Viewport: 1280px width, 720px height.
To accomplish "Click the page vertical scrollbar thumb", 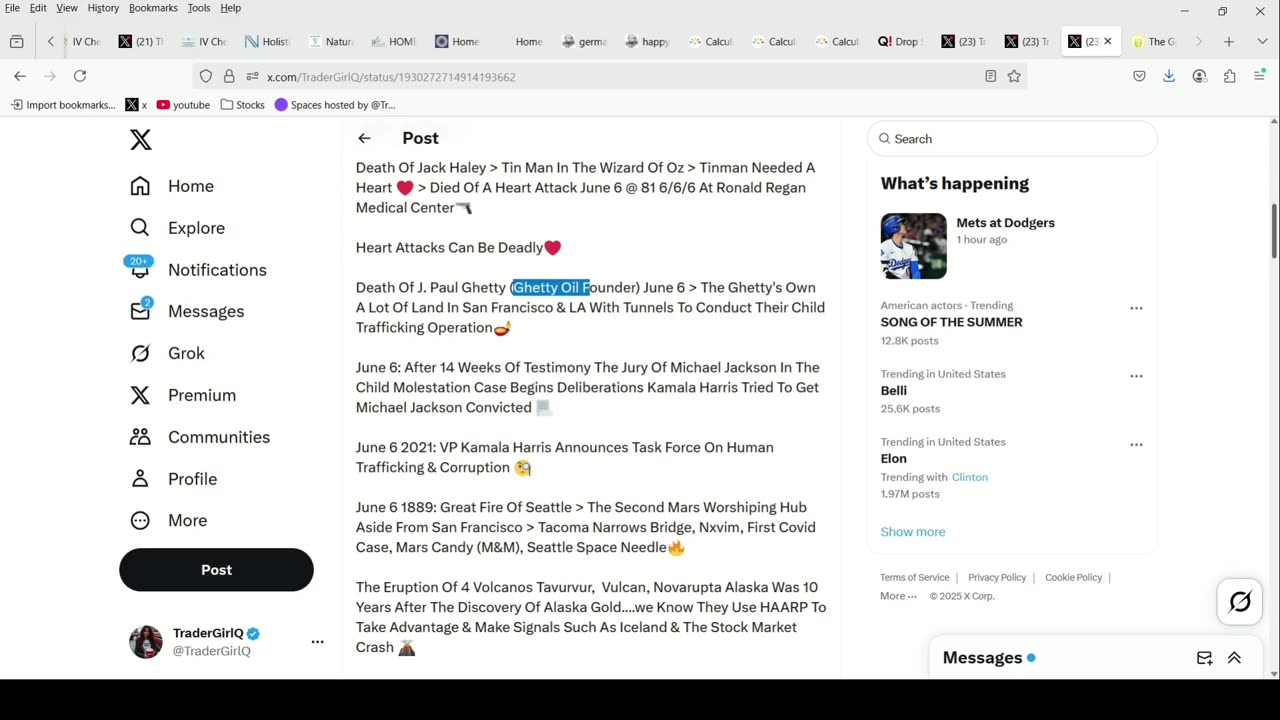I will [1273, 231].
